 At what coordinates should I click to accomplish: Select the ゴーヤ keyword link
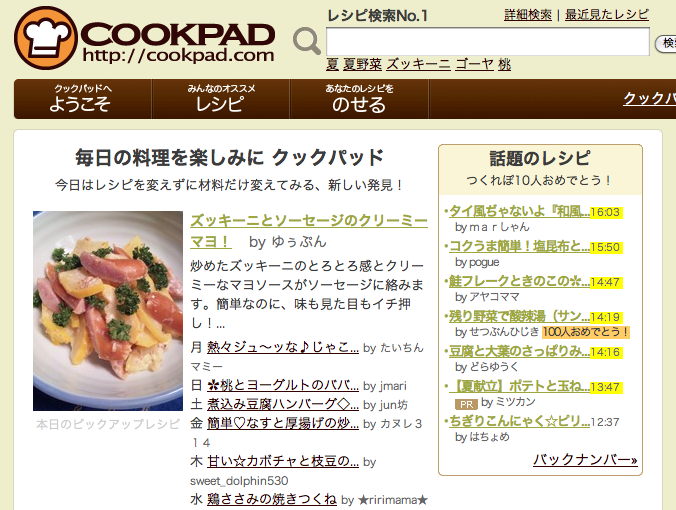[474, 64]
